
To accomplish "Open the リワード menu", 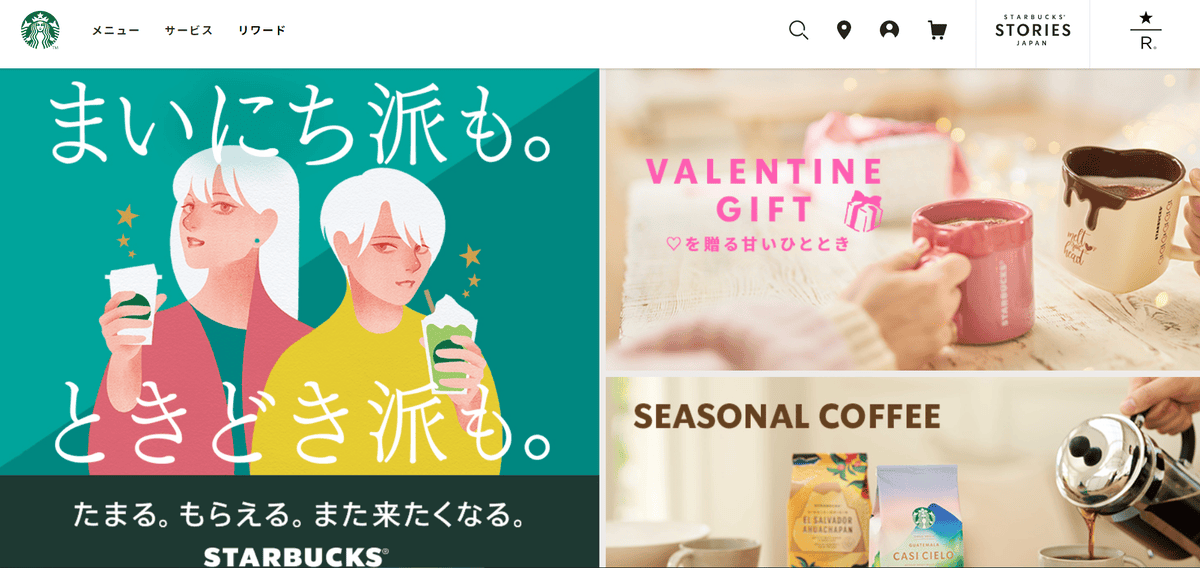I will (x=262, y=30).
